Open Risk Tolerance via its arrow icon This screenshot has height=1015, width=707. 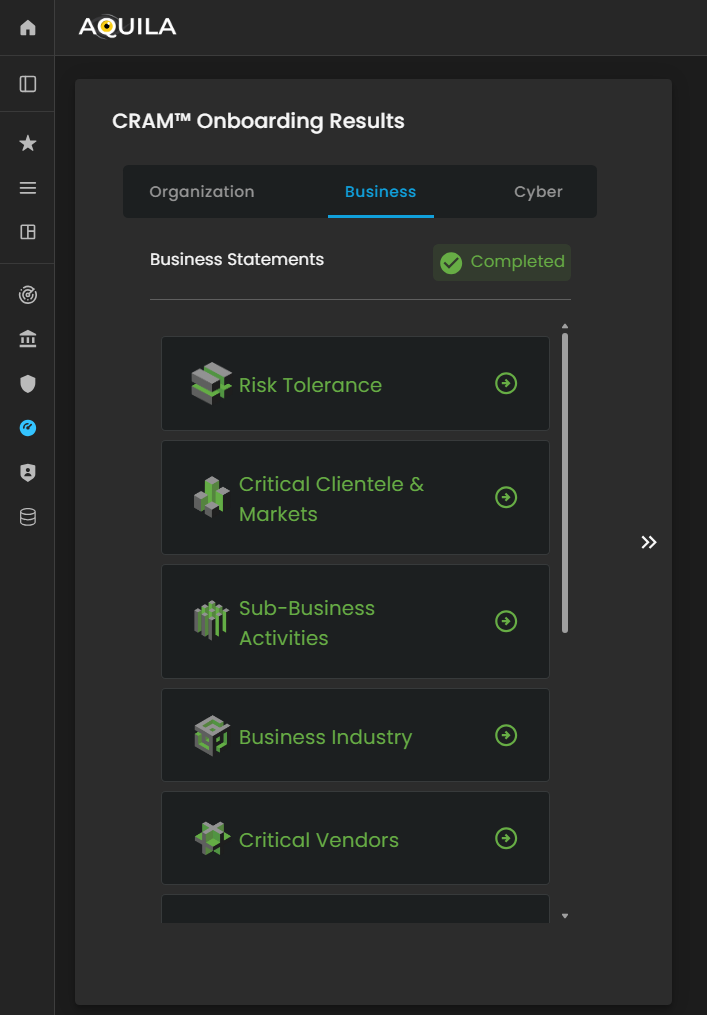506,383
